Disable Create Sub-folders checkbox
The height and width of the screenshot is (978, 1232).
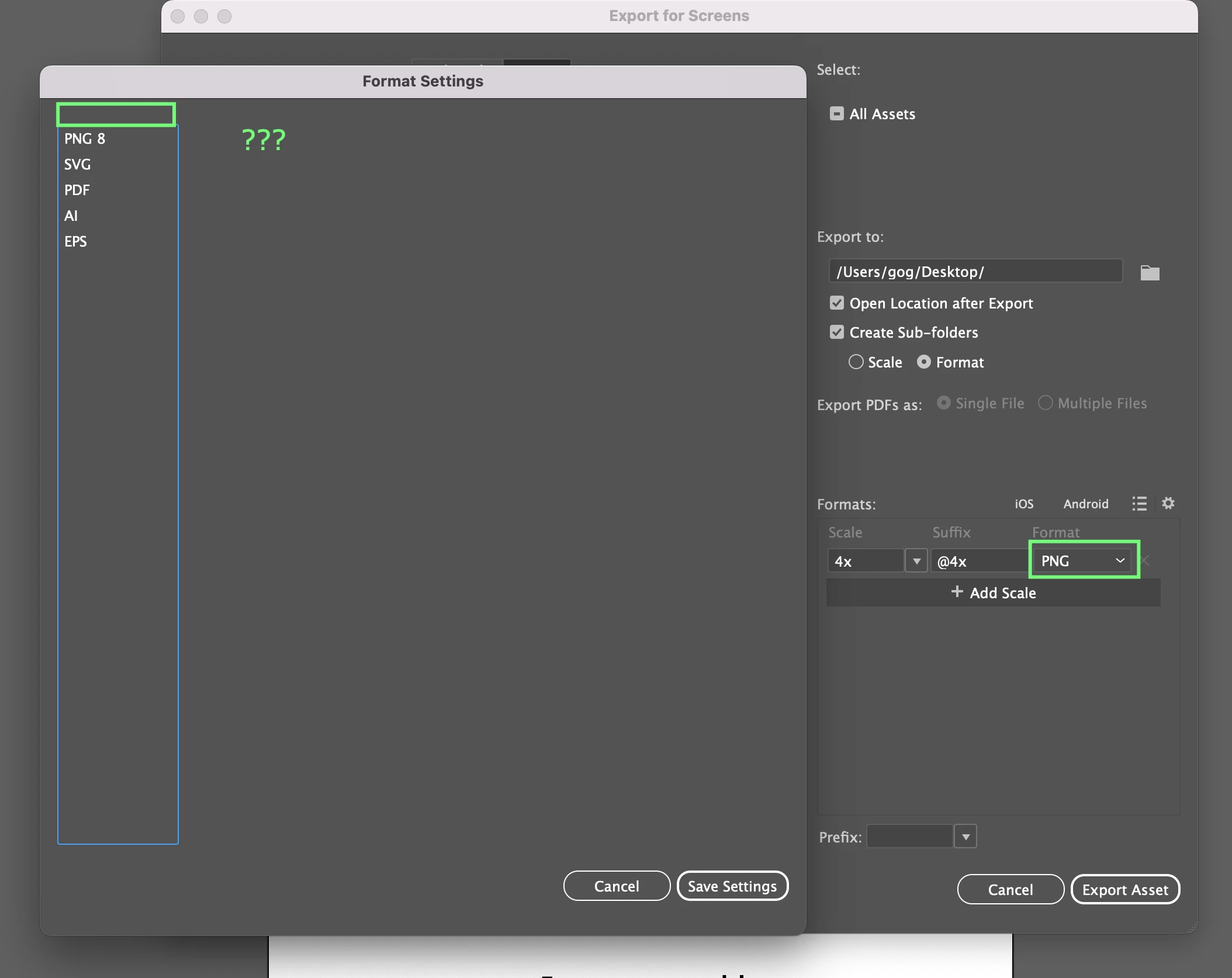(x=836, y=332)
